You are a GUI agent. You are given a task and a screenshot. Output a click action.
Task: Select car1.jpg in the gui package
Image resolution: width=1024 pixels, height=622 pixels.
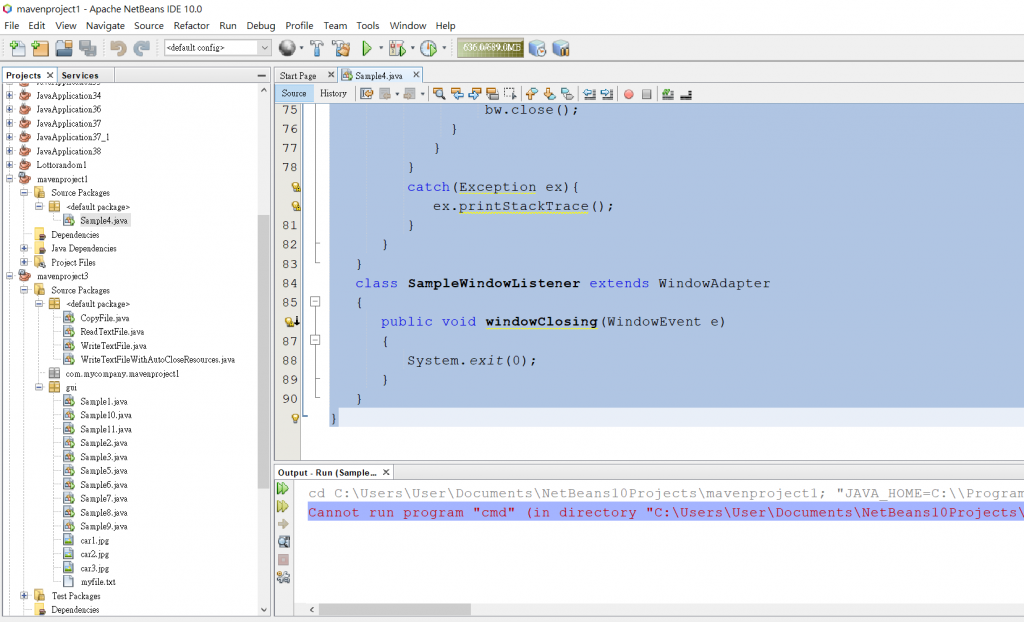point(94,540)
